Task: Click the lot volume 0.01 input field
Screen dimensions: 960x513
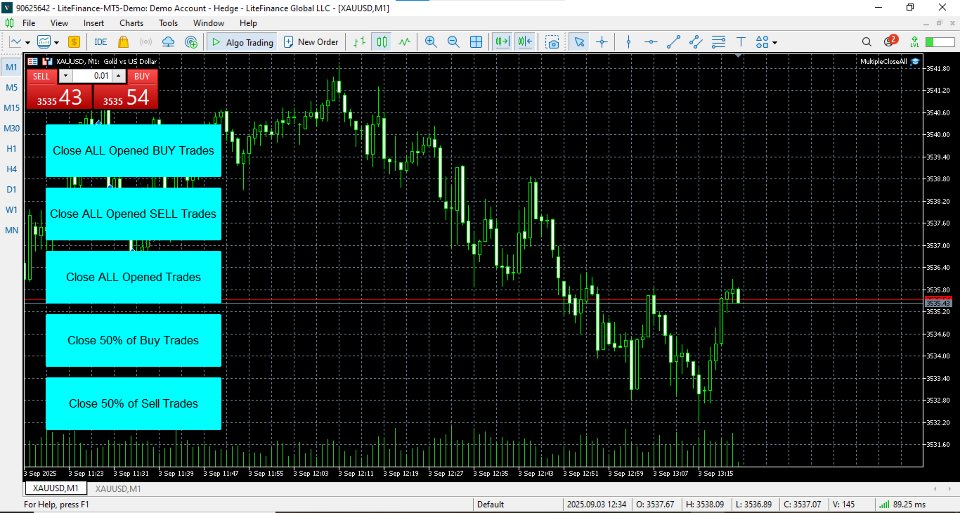Action: 92,77
